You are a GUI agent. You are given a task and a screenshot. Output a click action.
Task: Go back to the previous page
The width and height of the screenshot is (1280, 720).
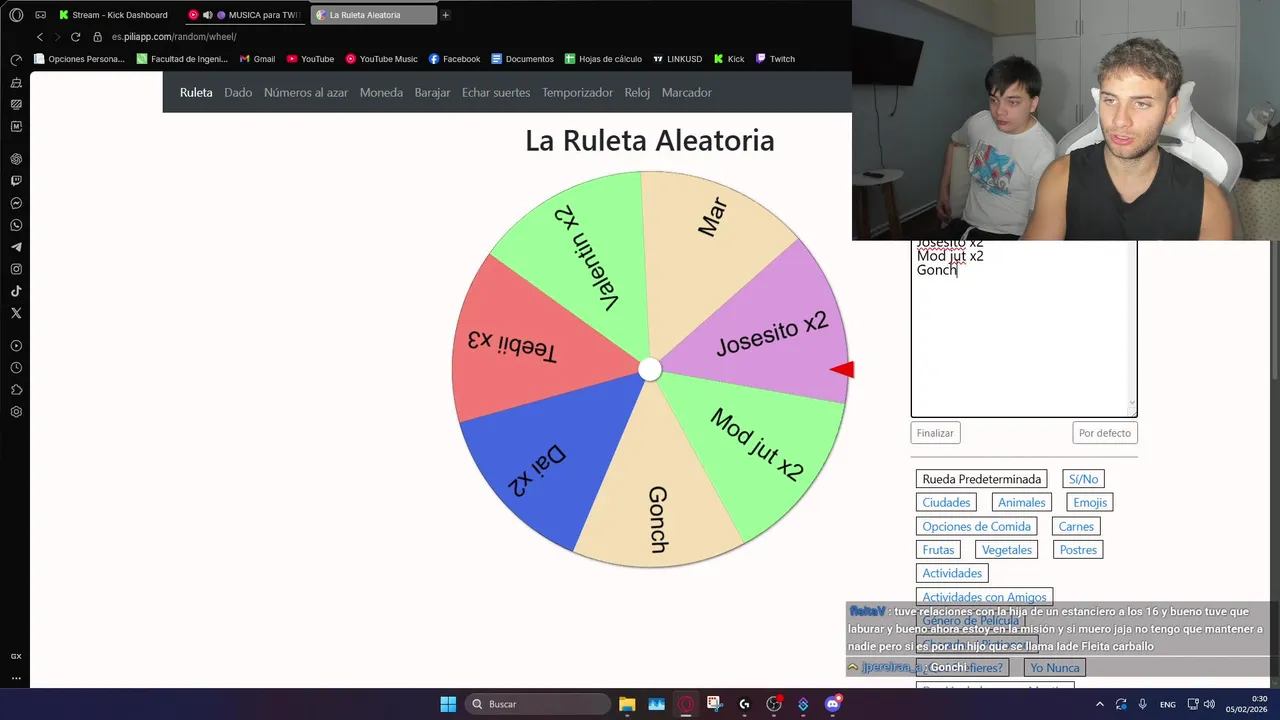pos(40,37)
